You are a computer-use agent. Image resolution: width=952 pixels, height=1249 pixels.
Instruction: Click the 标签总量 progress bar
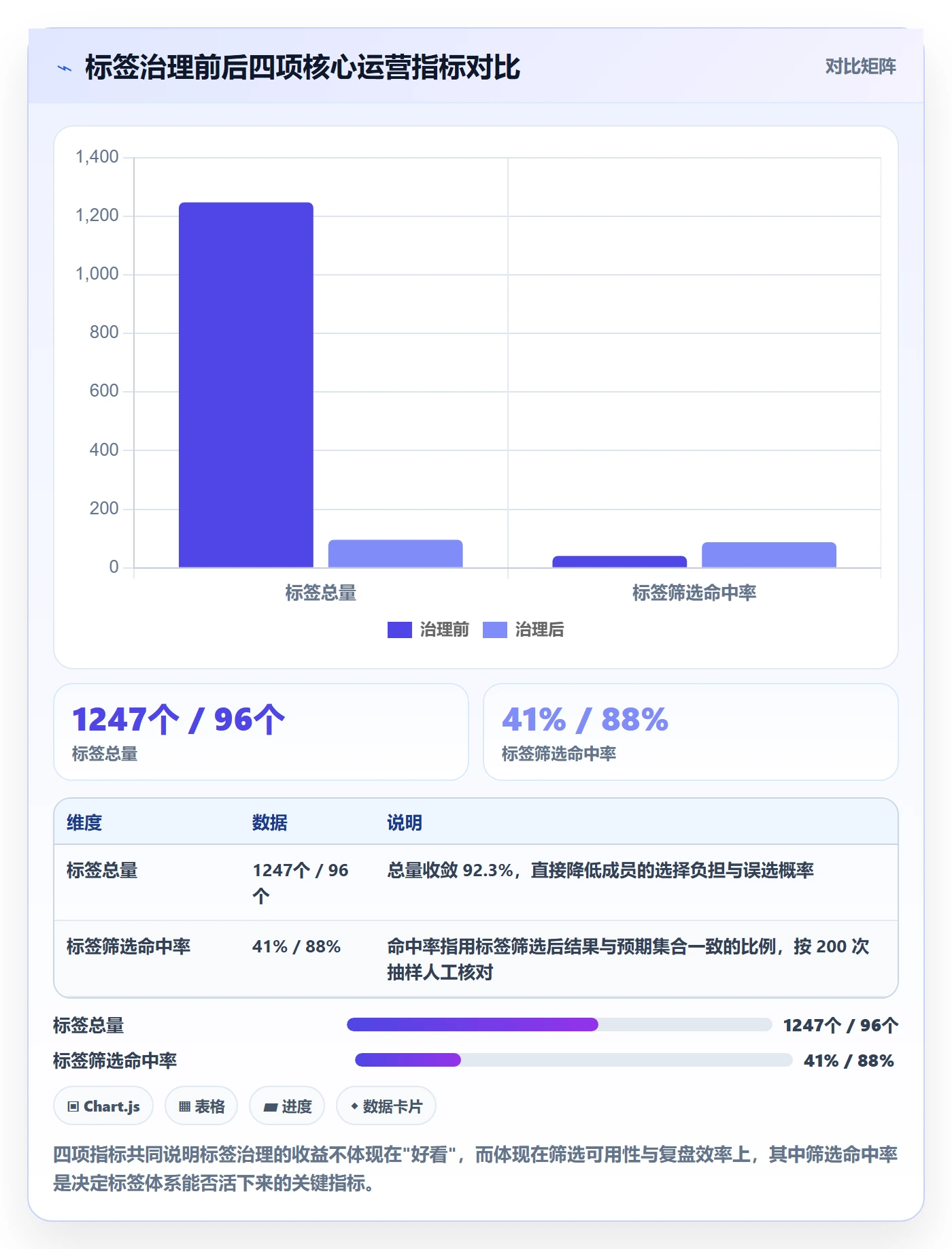coord(559,1025)
